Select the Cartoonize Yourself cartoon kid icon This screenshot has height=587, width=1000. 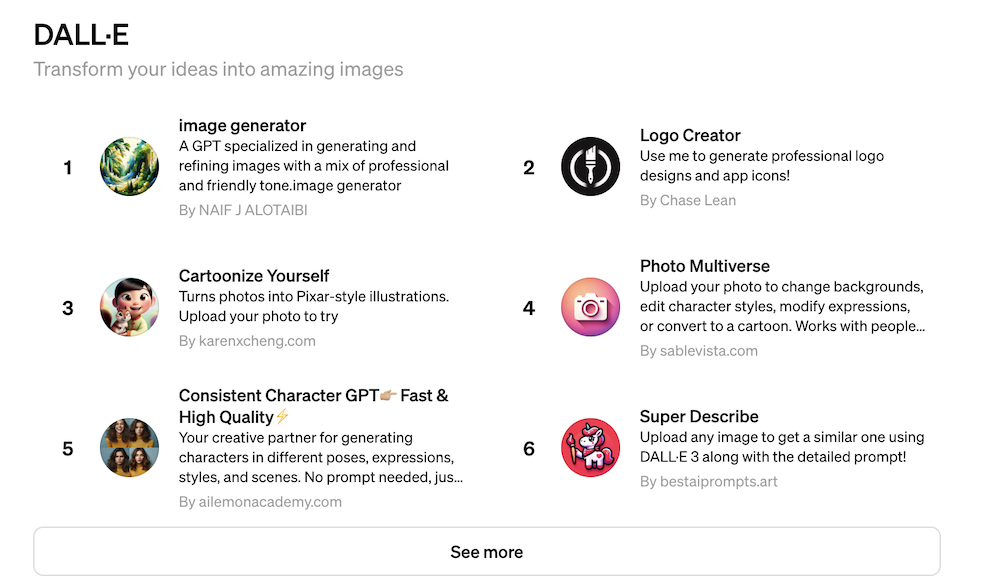[x=129, y=307]
